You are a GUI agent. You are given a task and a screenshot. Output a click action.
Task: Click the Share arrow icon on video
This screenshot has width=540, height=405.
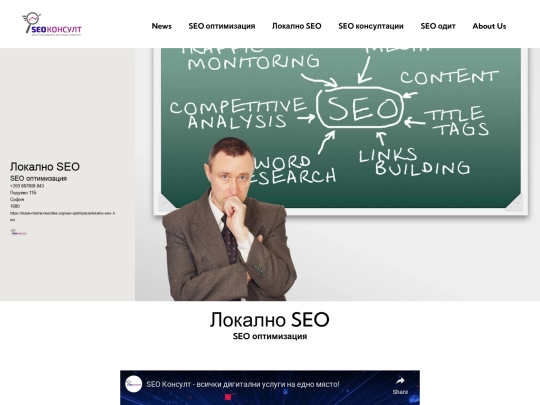coord(400,381)
